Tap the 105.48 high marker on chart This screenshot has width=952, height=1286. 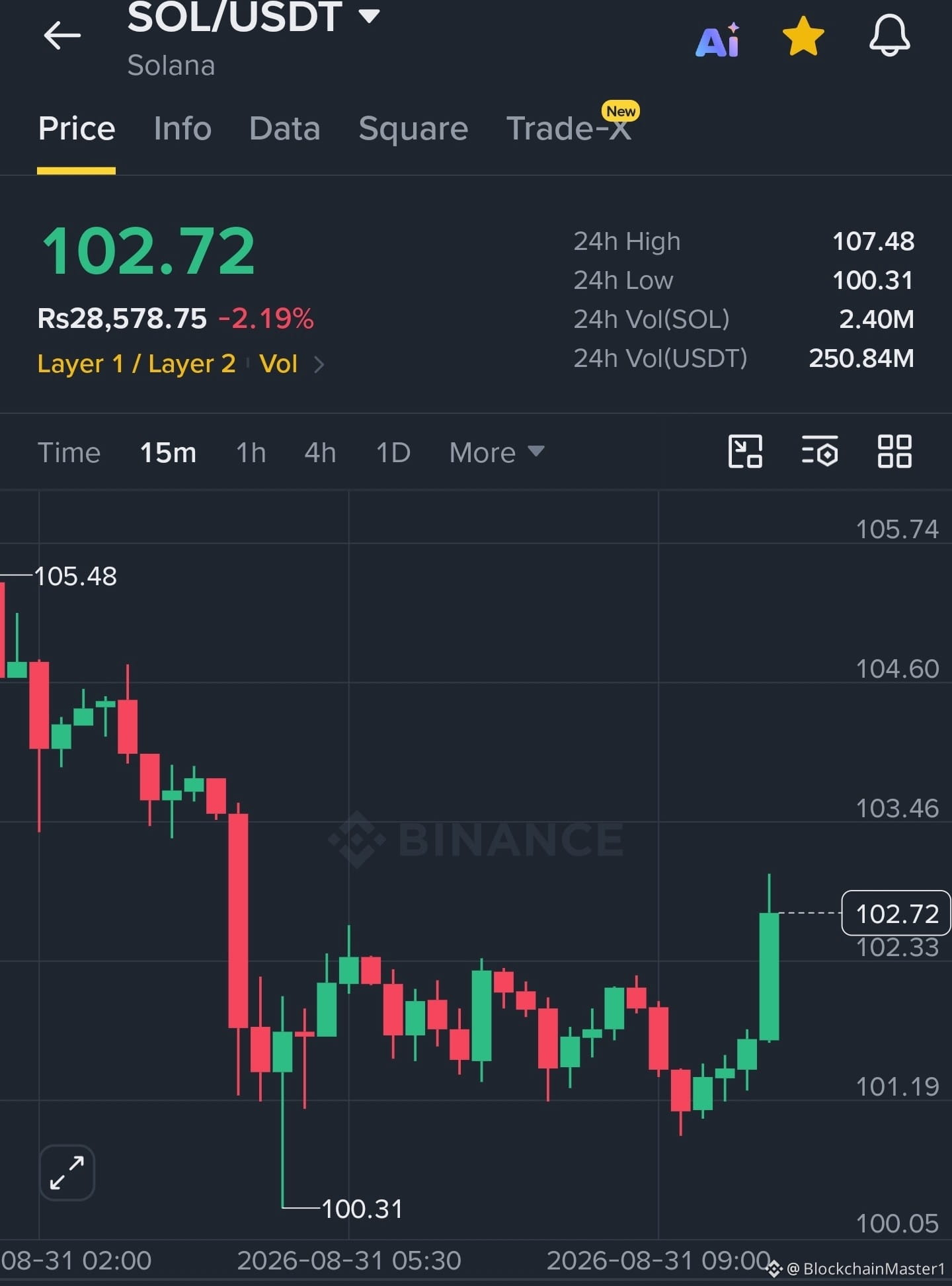point(75,577)
